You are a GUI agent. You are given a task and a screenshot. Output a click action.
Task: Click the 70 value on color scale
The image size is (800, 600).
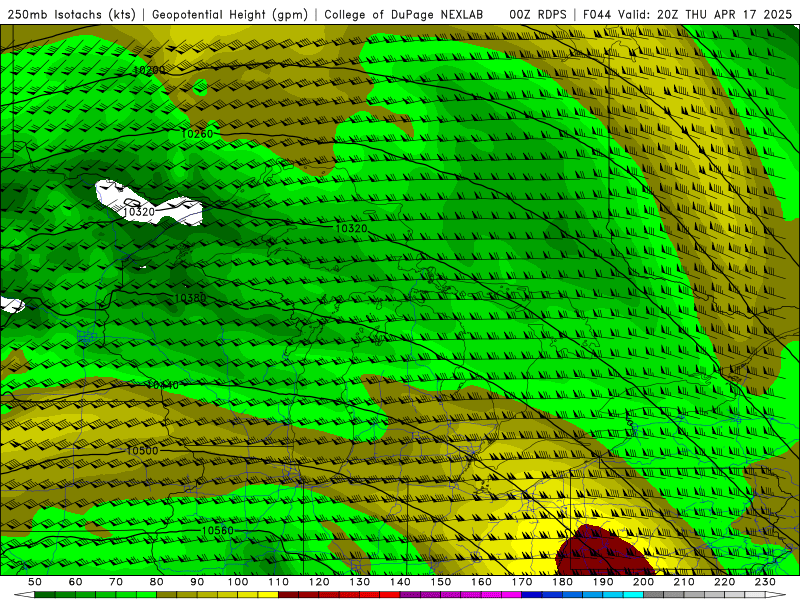coord(116,582)
